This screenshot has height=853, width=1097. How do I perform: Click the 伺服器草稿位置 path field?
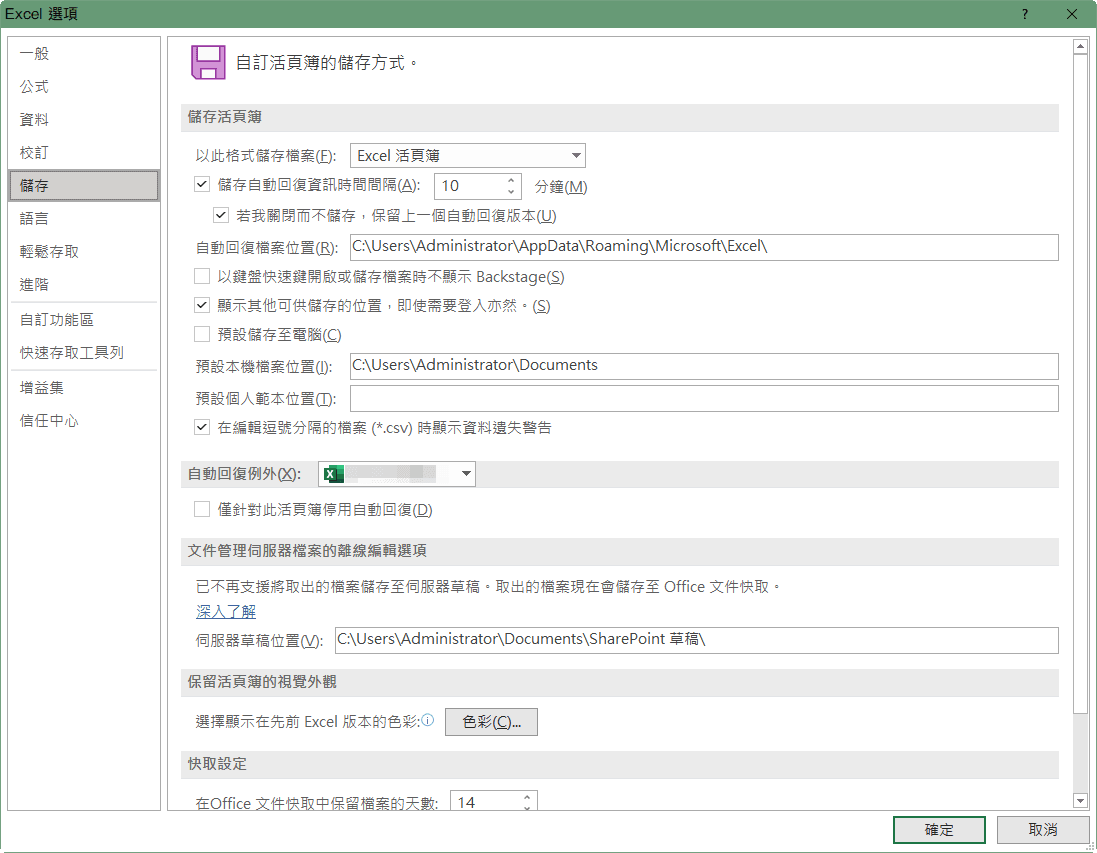click(x=696, y=640)
